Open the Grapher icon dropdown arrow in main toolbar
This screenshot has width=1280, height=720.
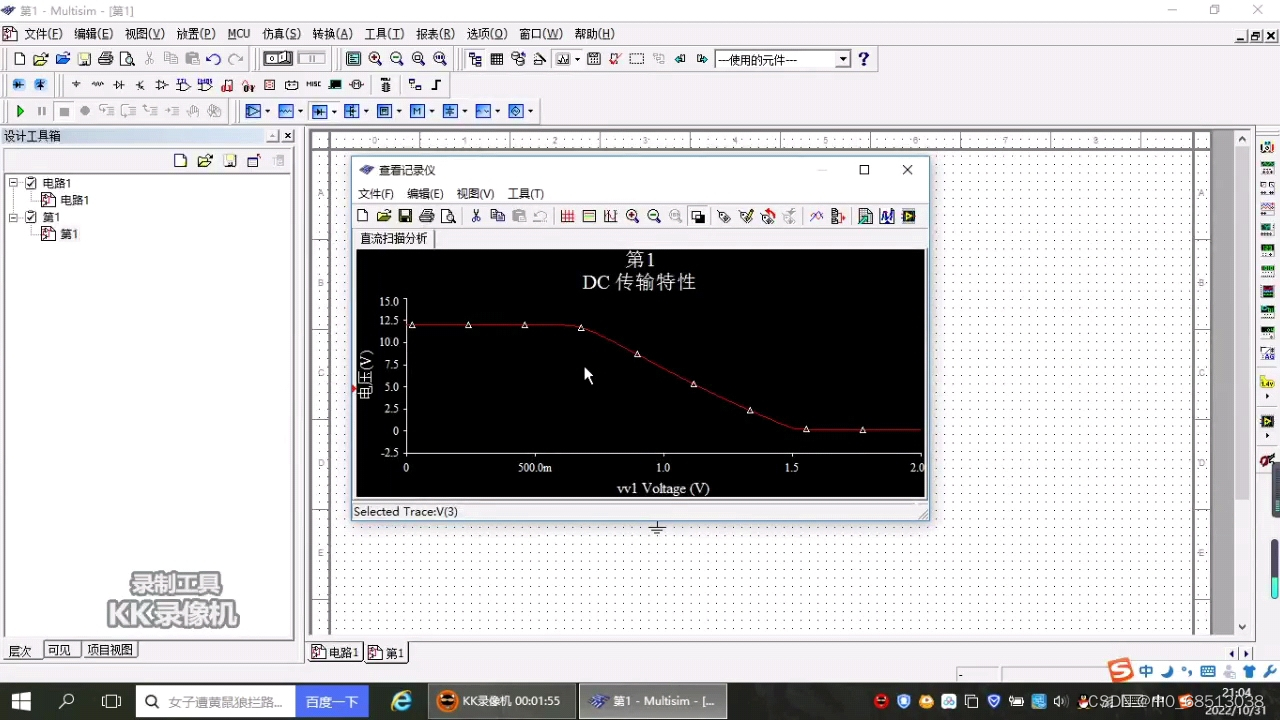click(x=577, y=59)
